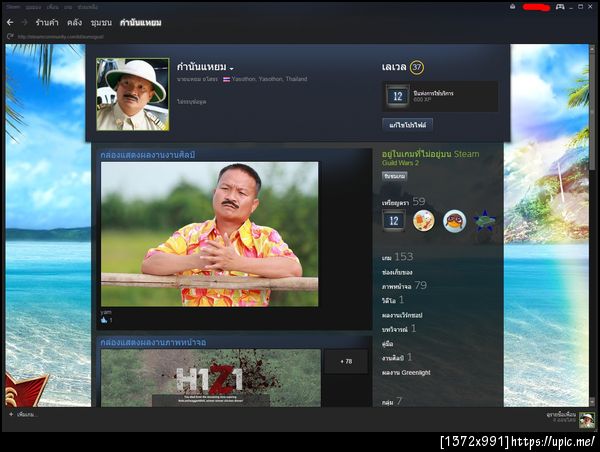This screenshot has width=600, height=452.
Task: Open the ชุมชน (Community) tab
Action: 101,23
